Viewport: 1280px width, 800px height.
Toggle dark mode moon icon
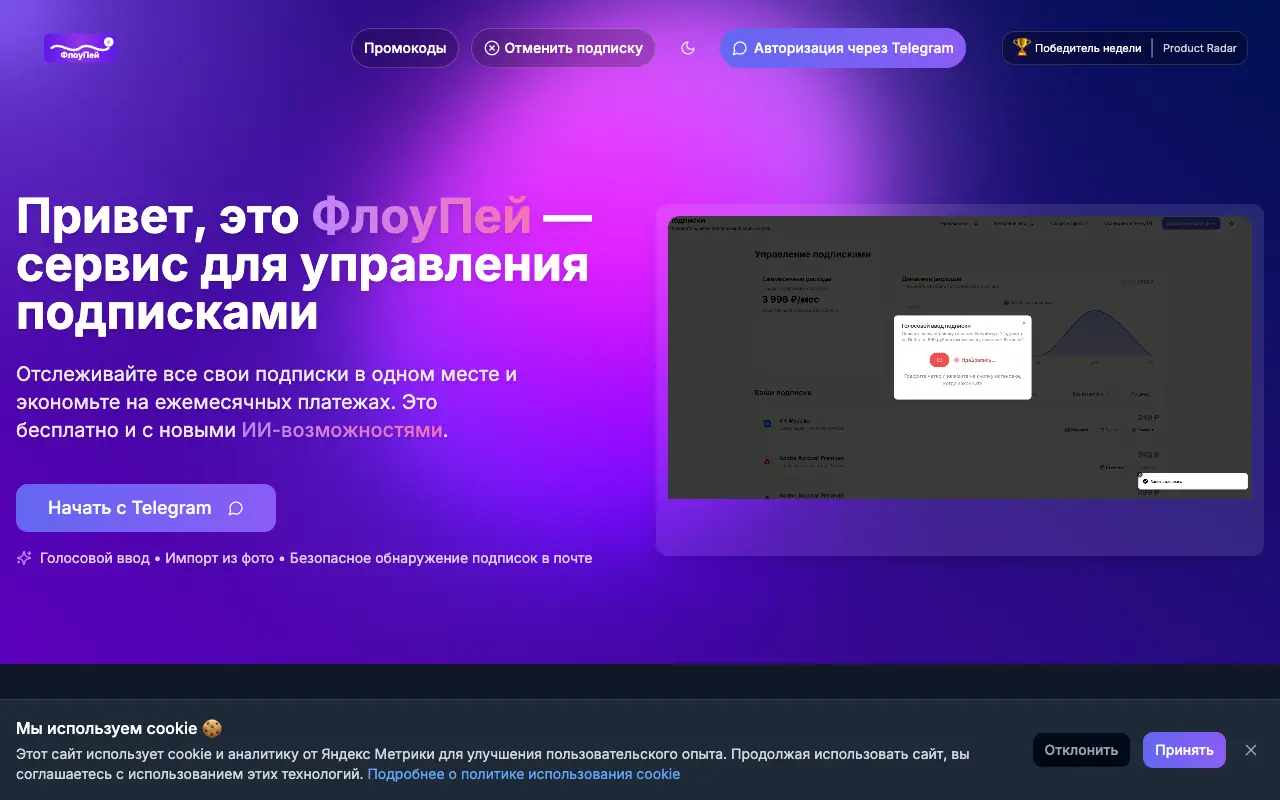pos(688,48)
